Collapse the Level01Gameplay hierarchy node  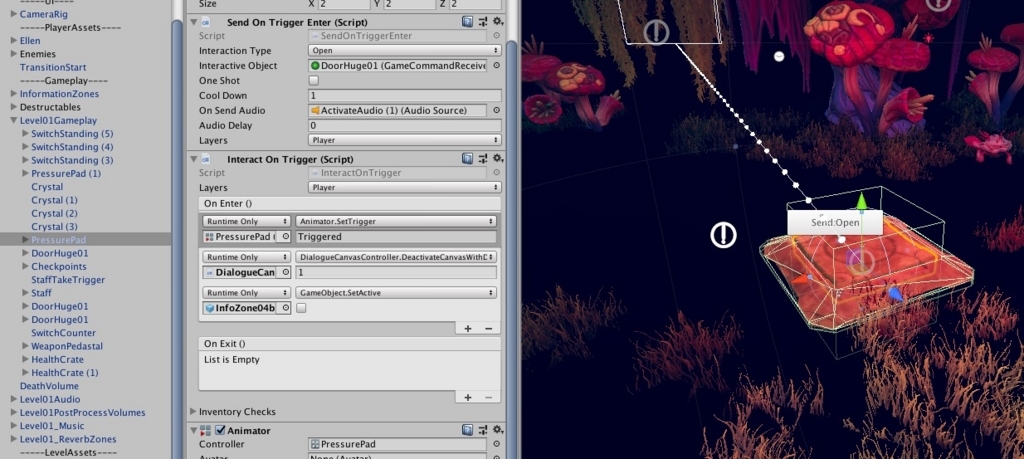click(x=14, y=120)
